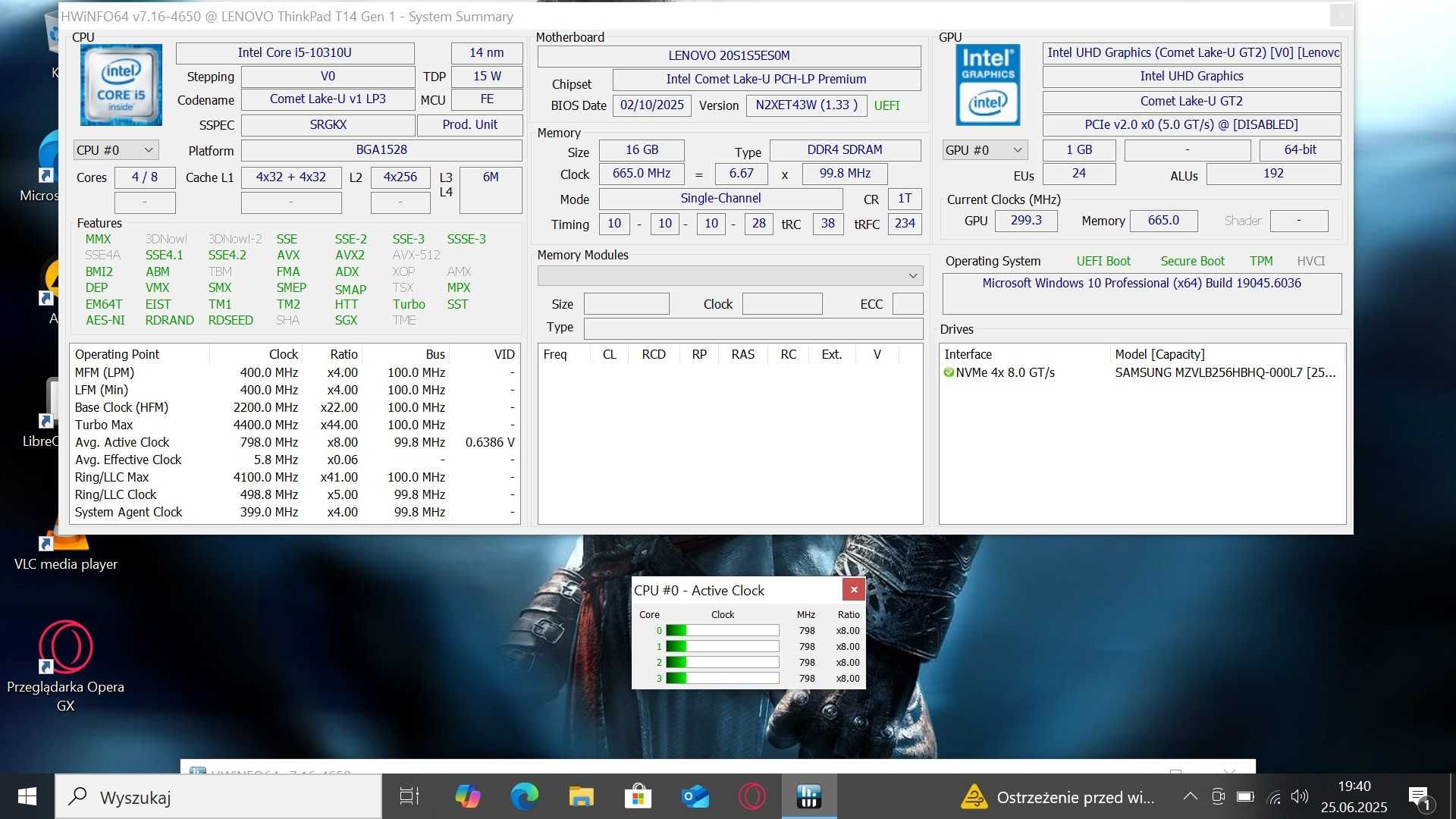Click the HVCI indicator

tap(1310, 261)
